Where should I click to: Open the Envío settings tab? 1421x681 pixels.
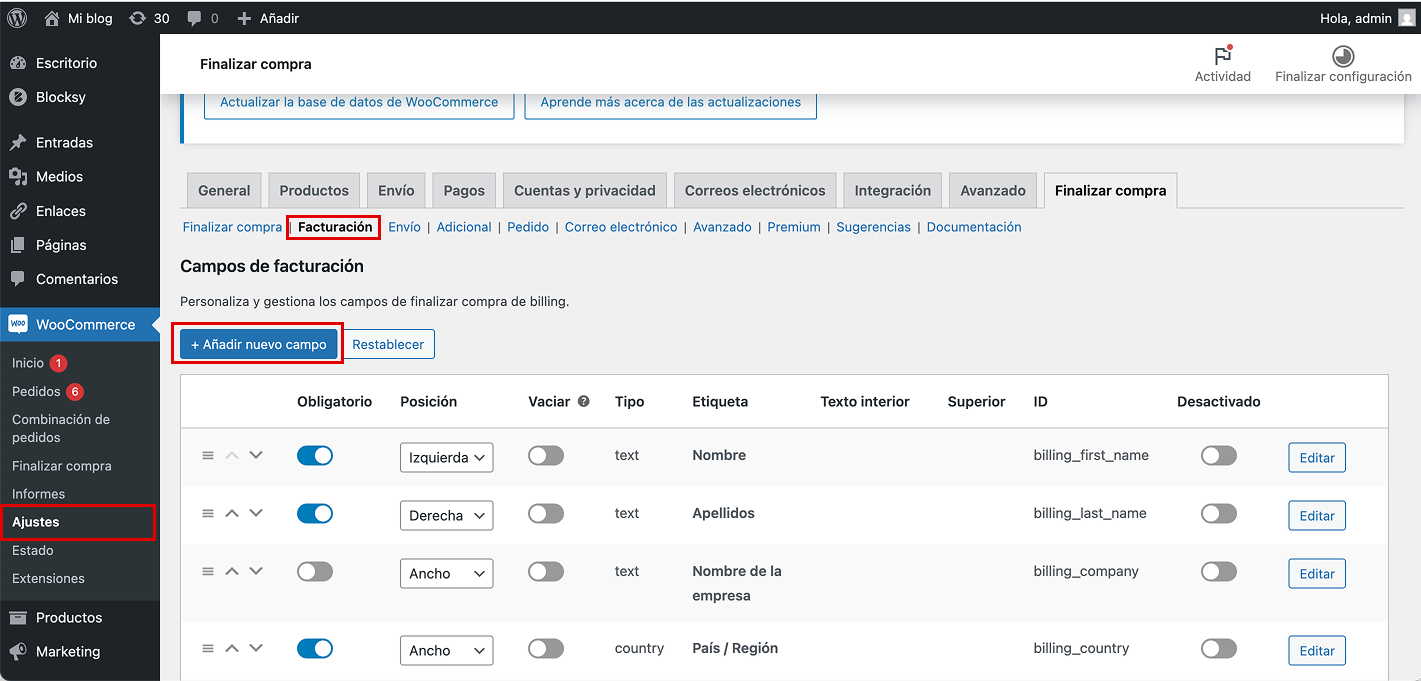tap(396, 190)
